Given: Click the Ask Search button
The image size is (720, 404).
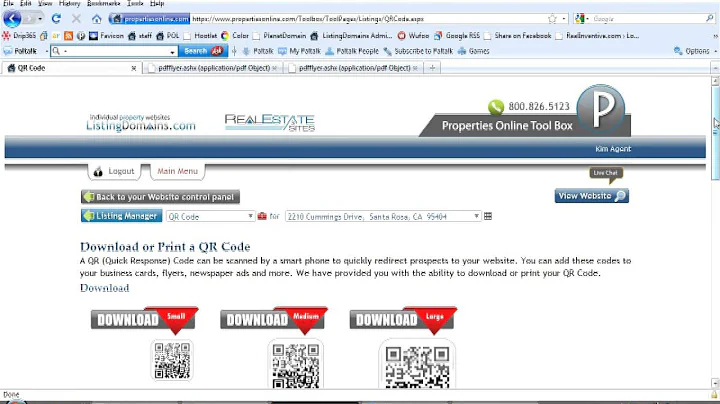Looking at the screenshot, I should click(x=202, y=51).
